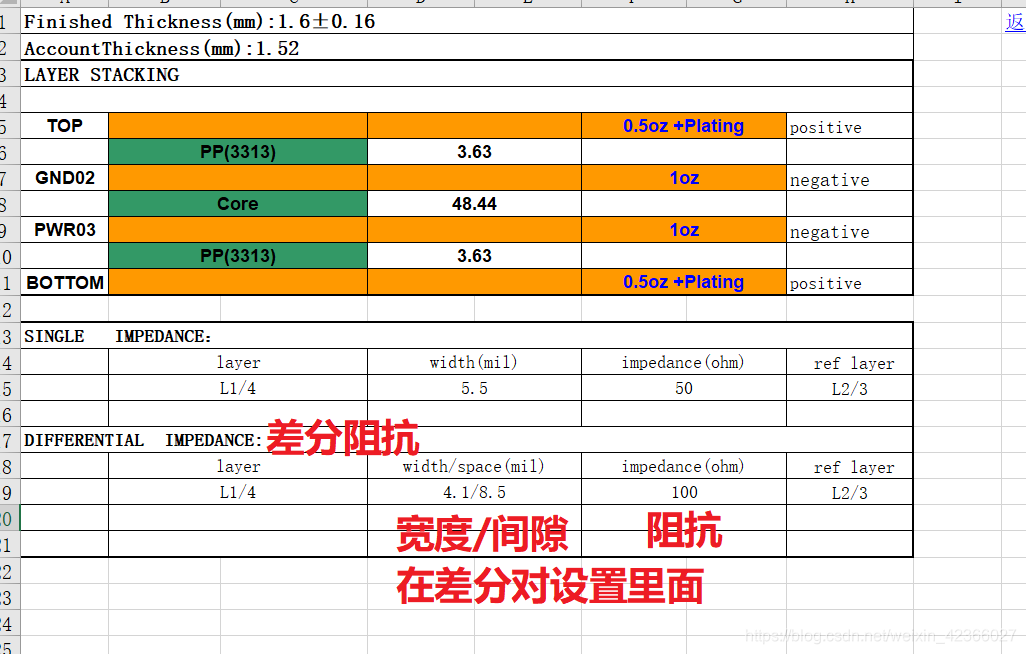Select the cell showing Finished Thickness(mm):1.6±0.16
Viewport: 1026px width, 654px height.
click(x=200, y=21)
